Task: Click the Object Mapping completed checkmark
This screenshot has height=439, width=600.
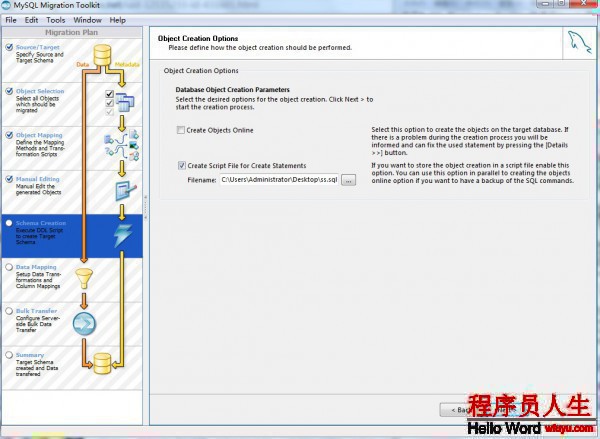Action: (x=9, y=135)
